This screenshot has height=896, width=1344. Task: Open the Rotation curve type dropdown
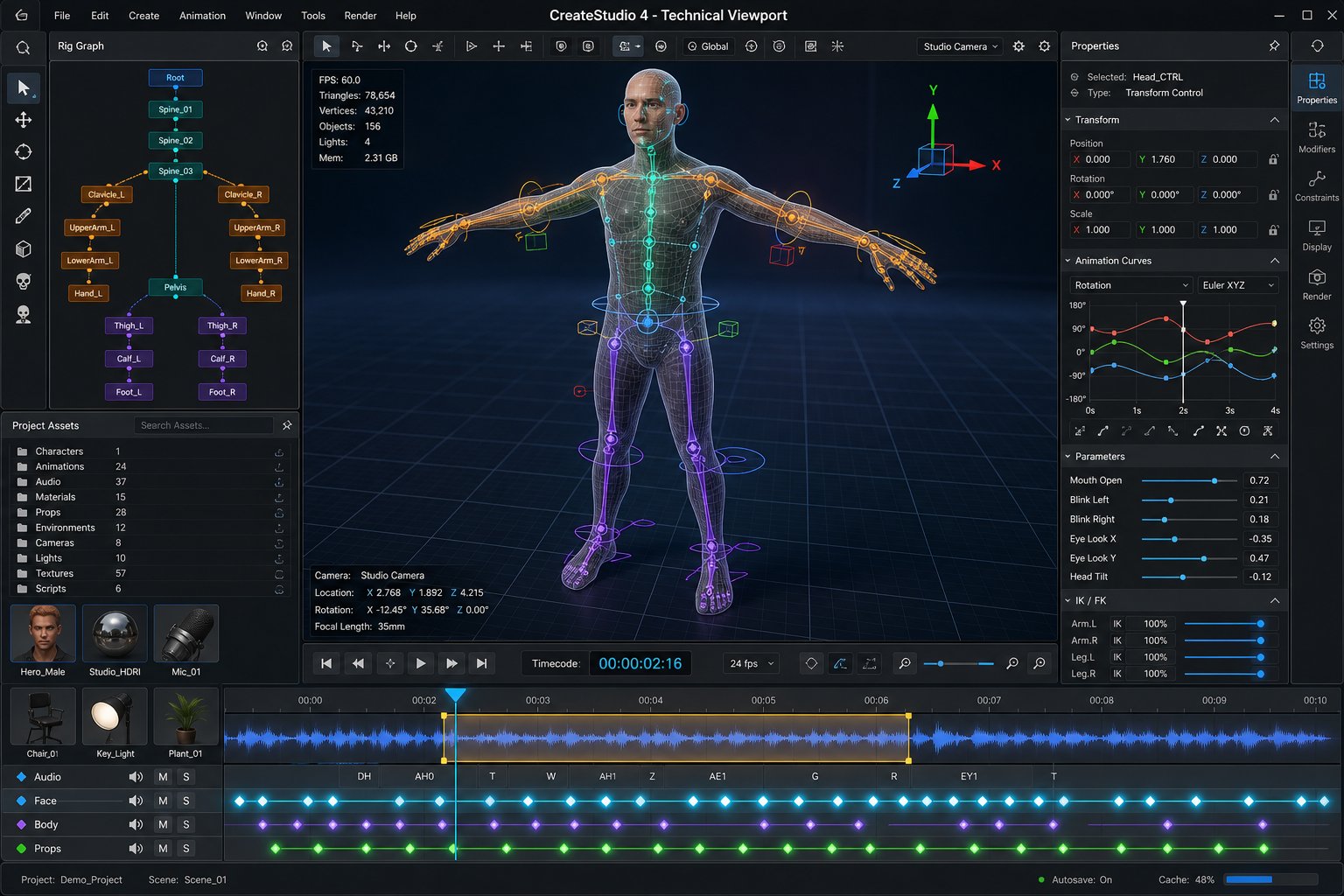(x=1130, y=285)
